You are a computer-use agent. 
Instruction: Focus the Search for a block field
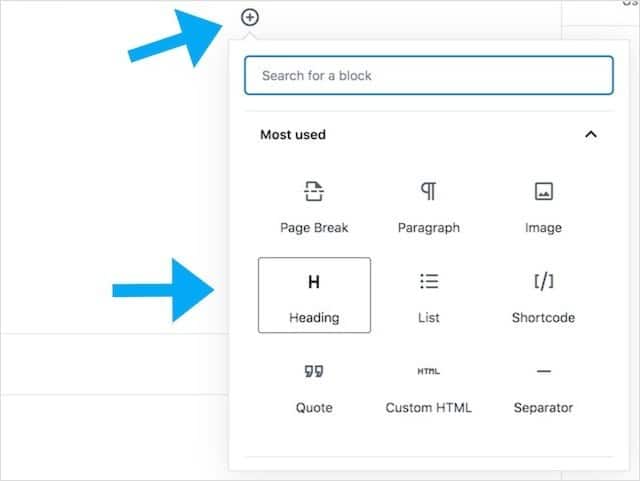(428, 75)
